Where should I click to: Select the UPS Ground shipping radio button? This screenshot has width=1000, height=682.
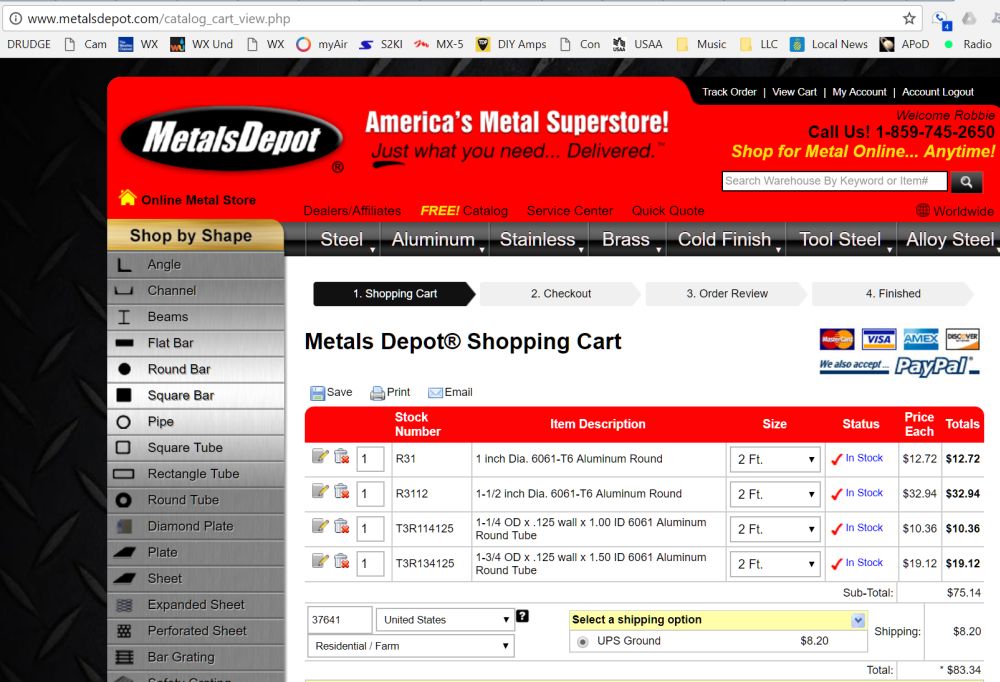[x=582, y=642]
